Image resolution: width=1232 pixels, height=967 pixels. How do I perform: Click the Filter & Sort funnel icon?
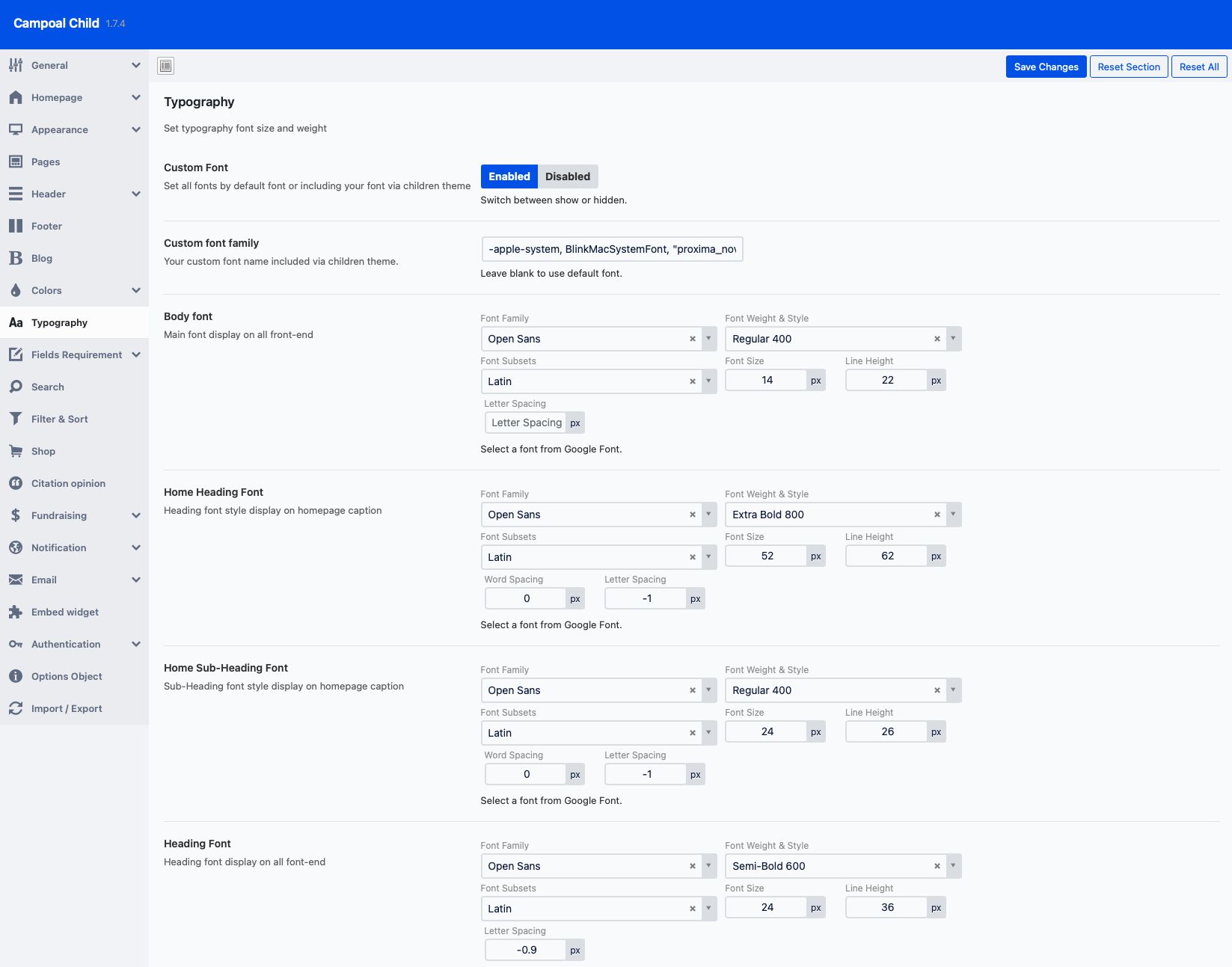pos(16,419)
